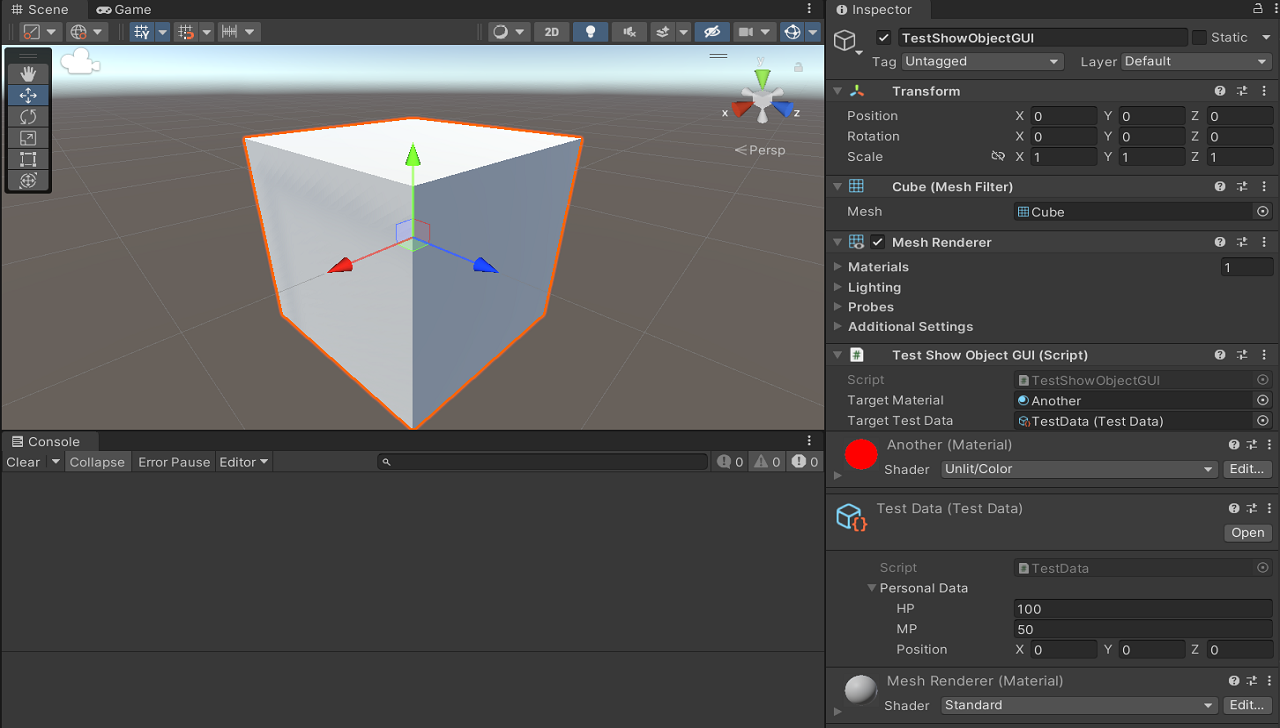
Task: Select the Rect transform tool
Action: [x=28, y=159]
